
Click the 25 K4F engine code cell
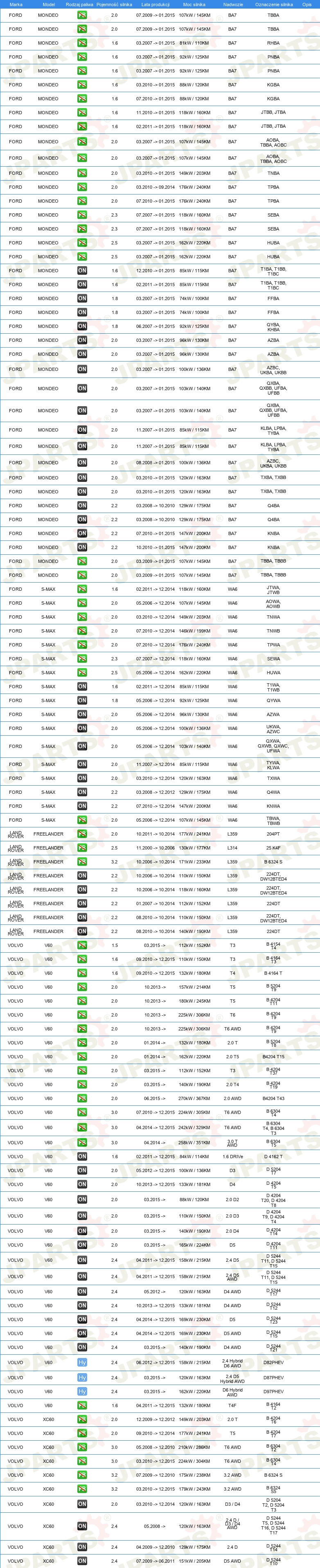274,848
